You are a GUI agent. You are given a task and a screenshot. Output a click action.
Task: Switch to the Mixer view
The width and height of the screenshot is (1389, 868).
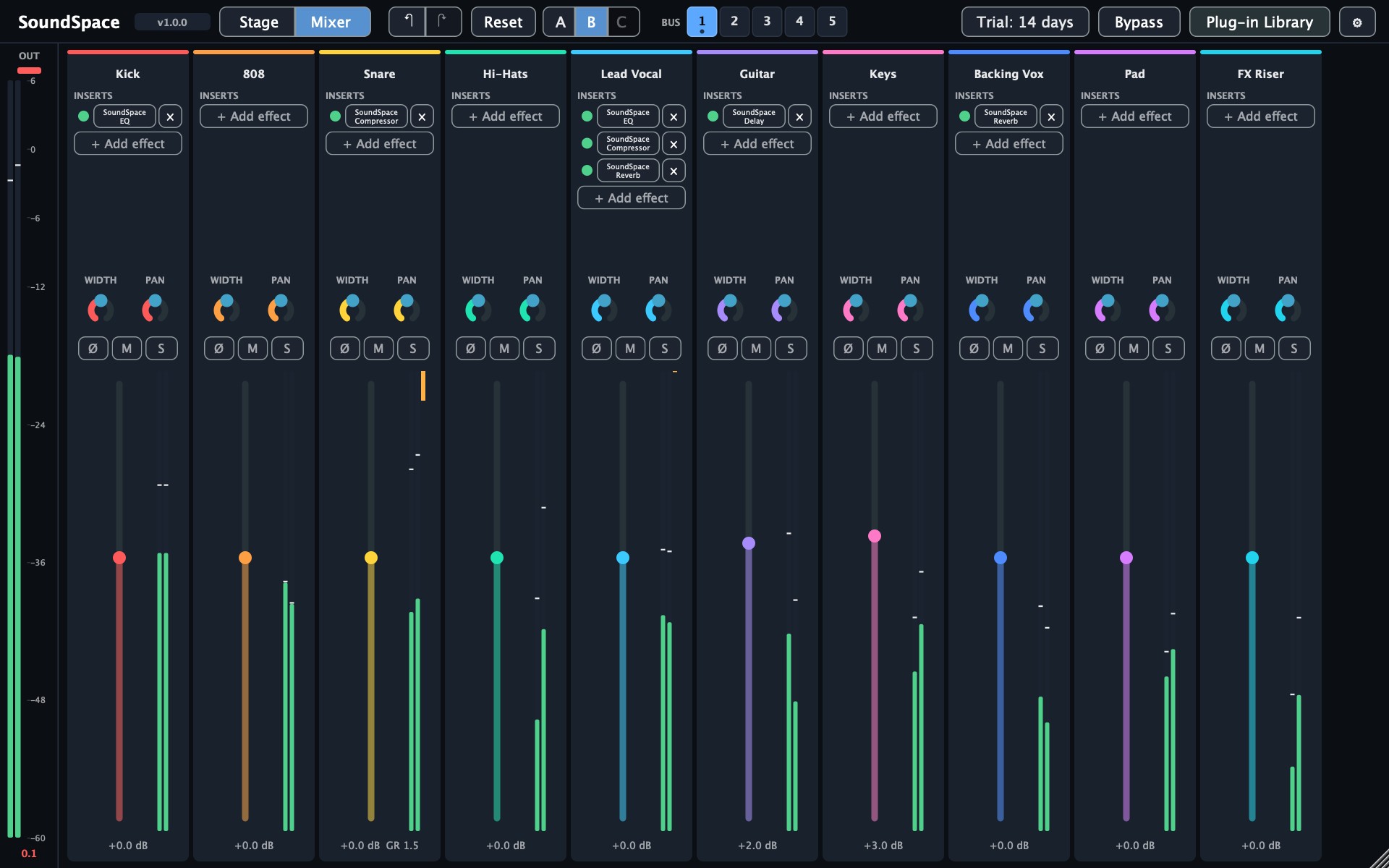point(331,22)
